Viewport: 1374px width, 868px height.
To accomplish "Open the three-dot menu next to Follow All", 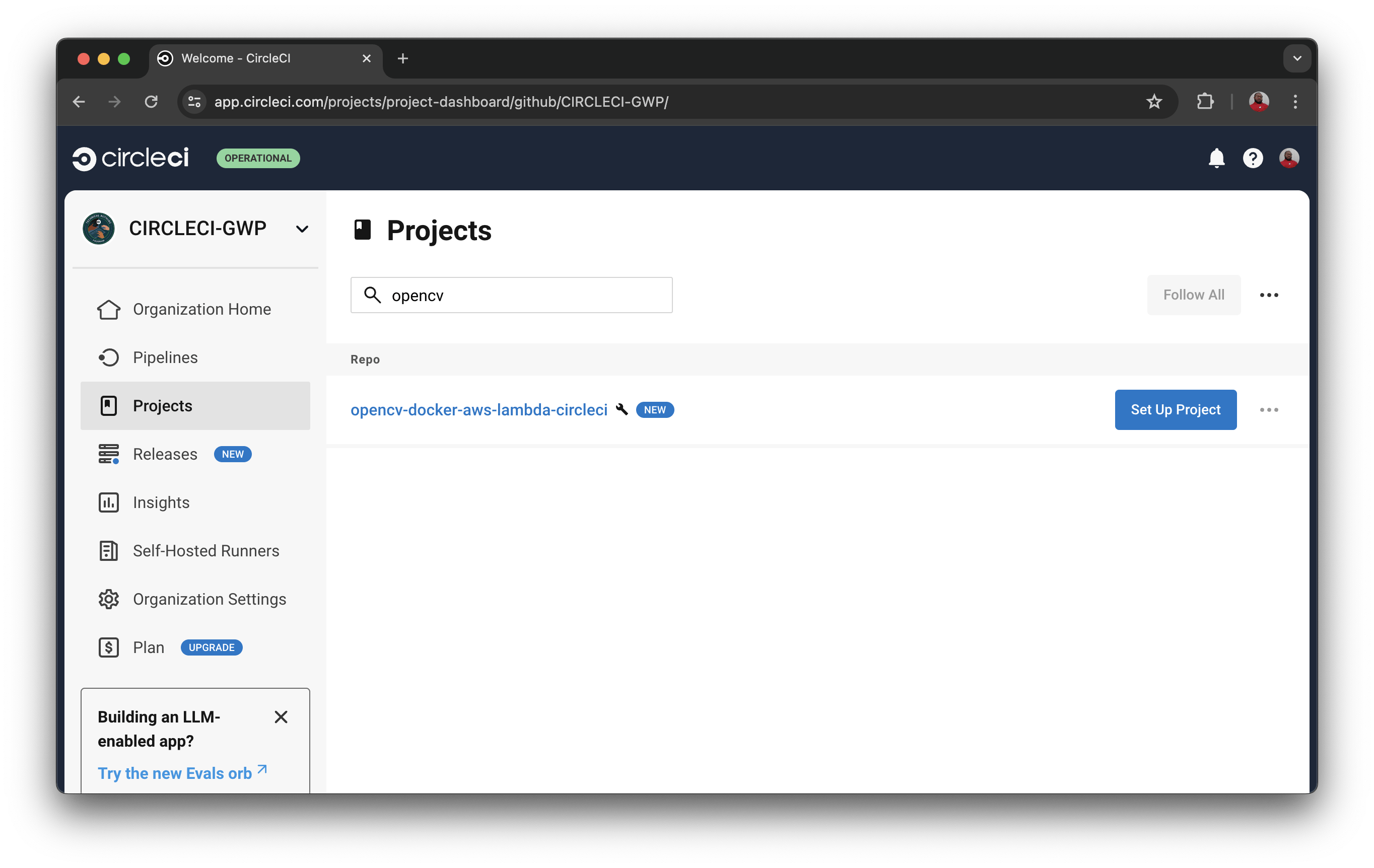I will 1269,295.
